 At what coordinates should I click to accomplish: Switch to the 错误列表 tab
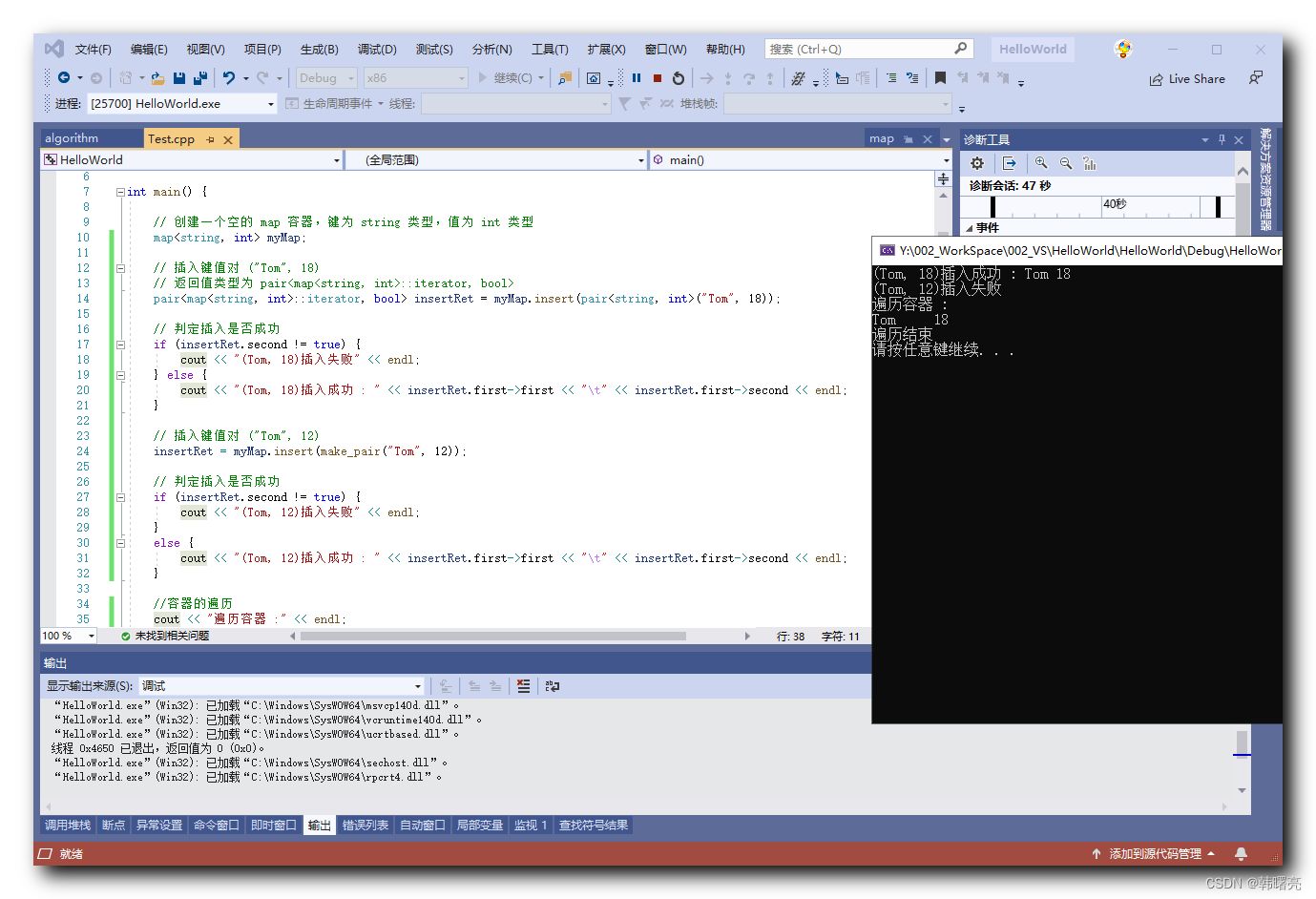[x=366, y=826]
